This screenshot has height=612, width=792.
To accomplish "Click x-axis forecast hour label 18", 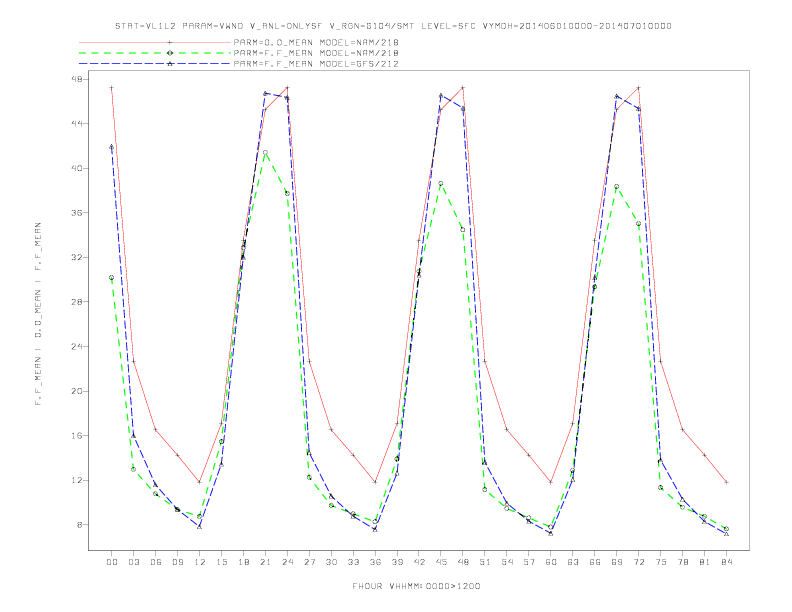I will tap(243, 562).
